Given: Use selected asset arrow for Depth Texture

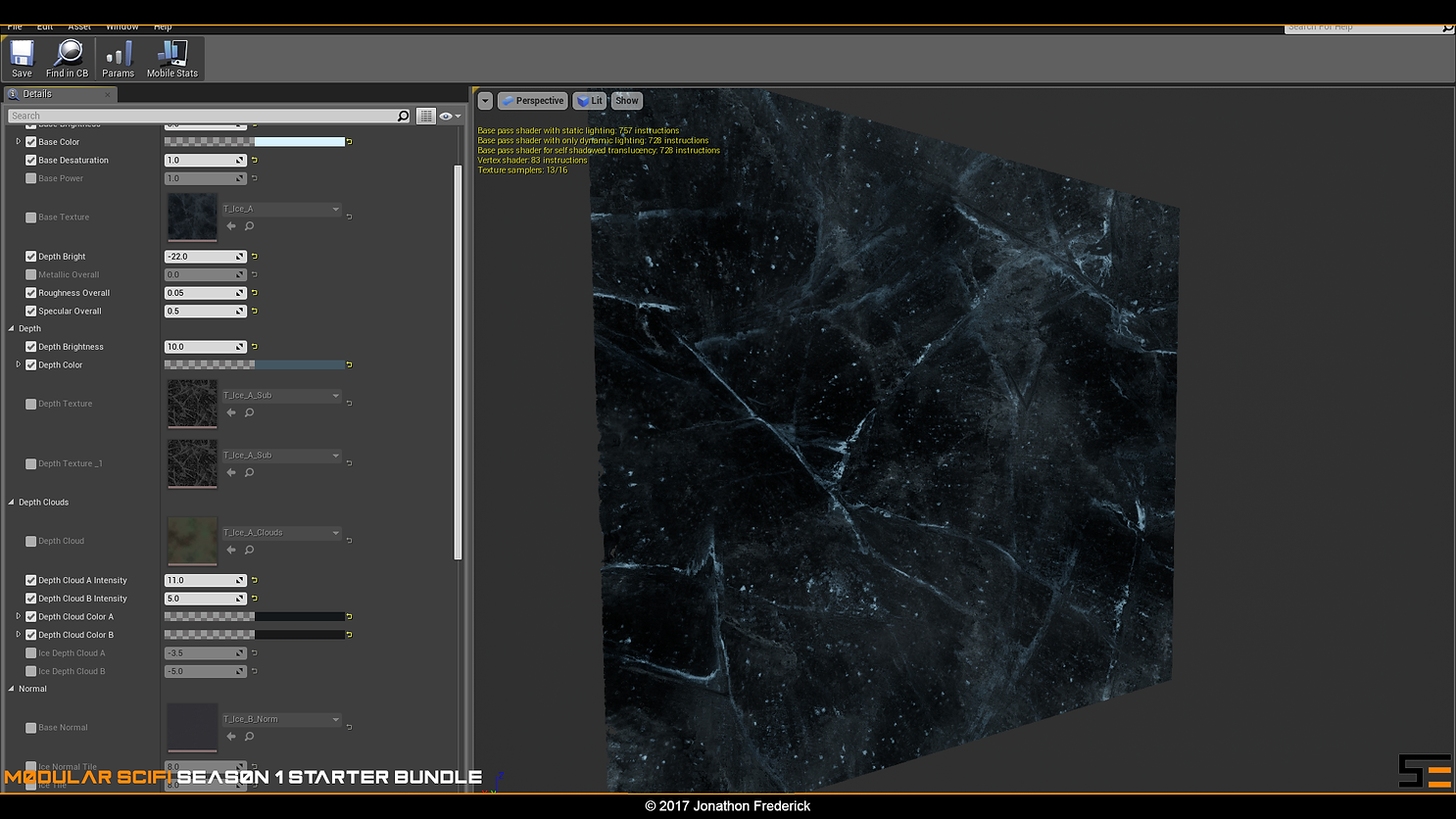Looking at the screenshot, I should (x=231, y=412).
